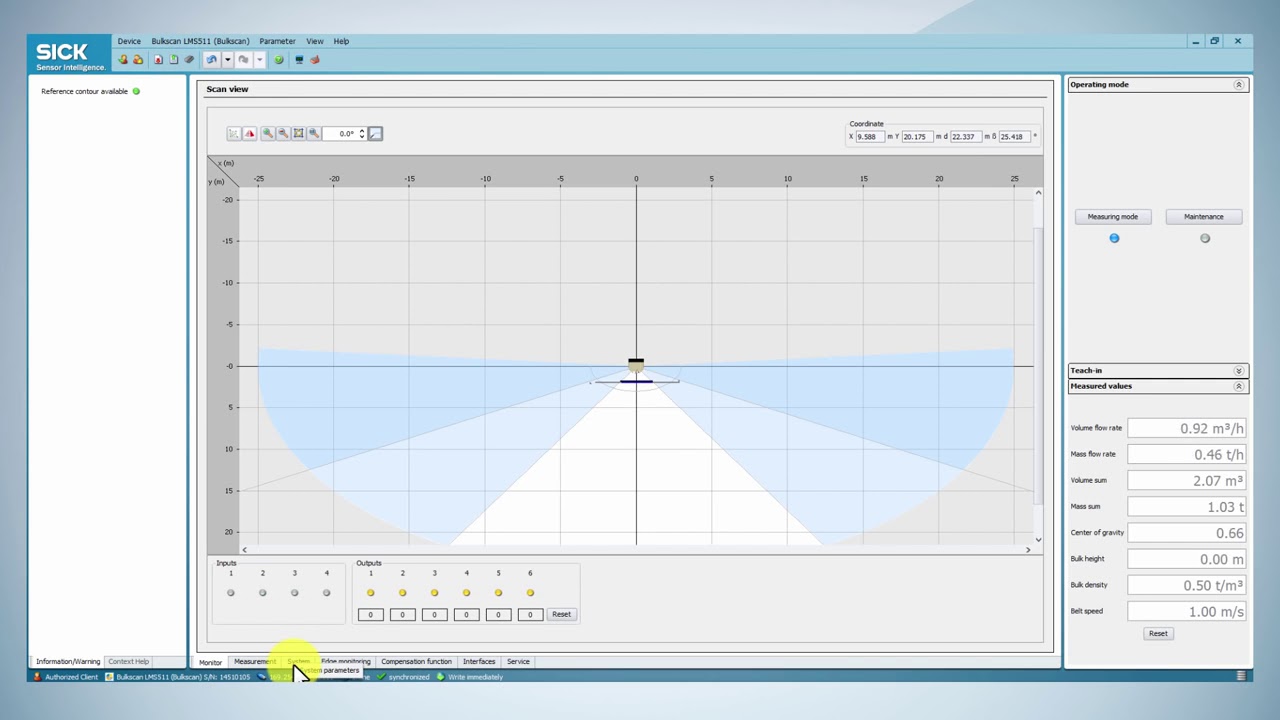Open the undo history dropdown arrow
This screenshot has height=720, width=1280.
[x=227, y=60]
